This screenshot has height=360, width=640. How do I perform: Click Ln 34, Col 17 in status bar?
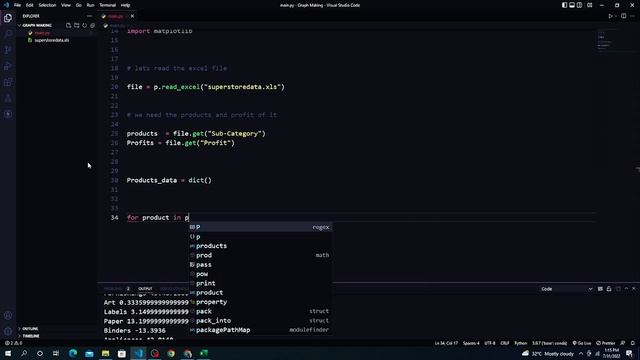(446, 343)
